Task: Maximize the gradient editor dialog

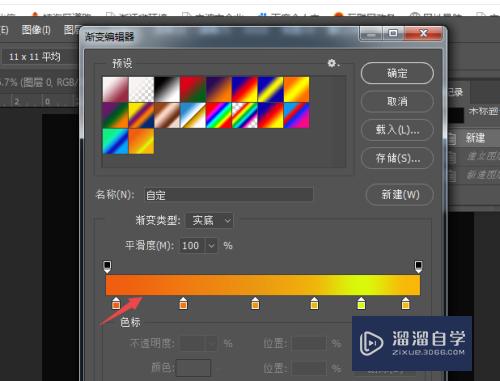Action: pos(393,33)
